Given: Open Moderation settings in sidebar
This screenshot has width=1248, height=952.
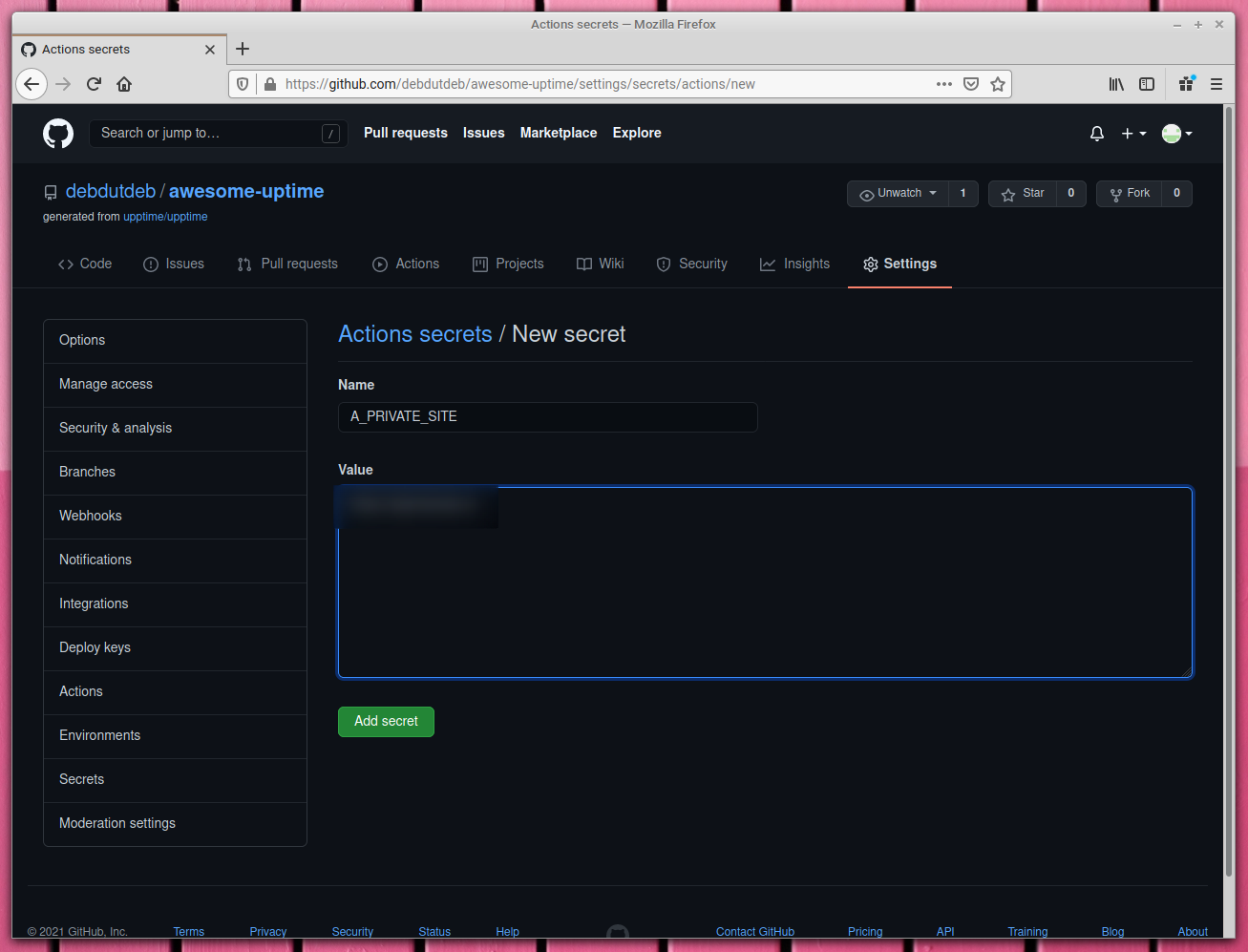Looking at the screenshot, I should tap(175, 824).
